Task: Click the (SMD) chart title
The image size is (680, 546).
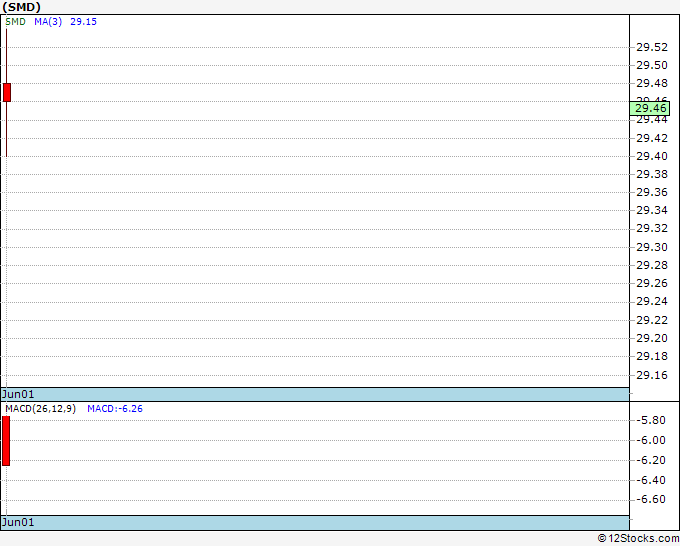Action: pyautogui.click(x=22, y=7)
